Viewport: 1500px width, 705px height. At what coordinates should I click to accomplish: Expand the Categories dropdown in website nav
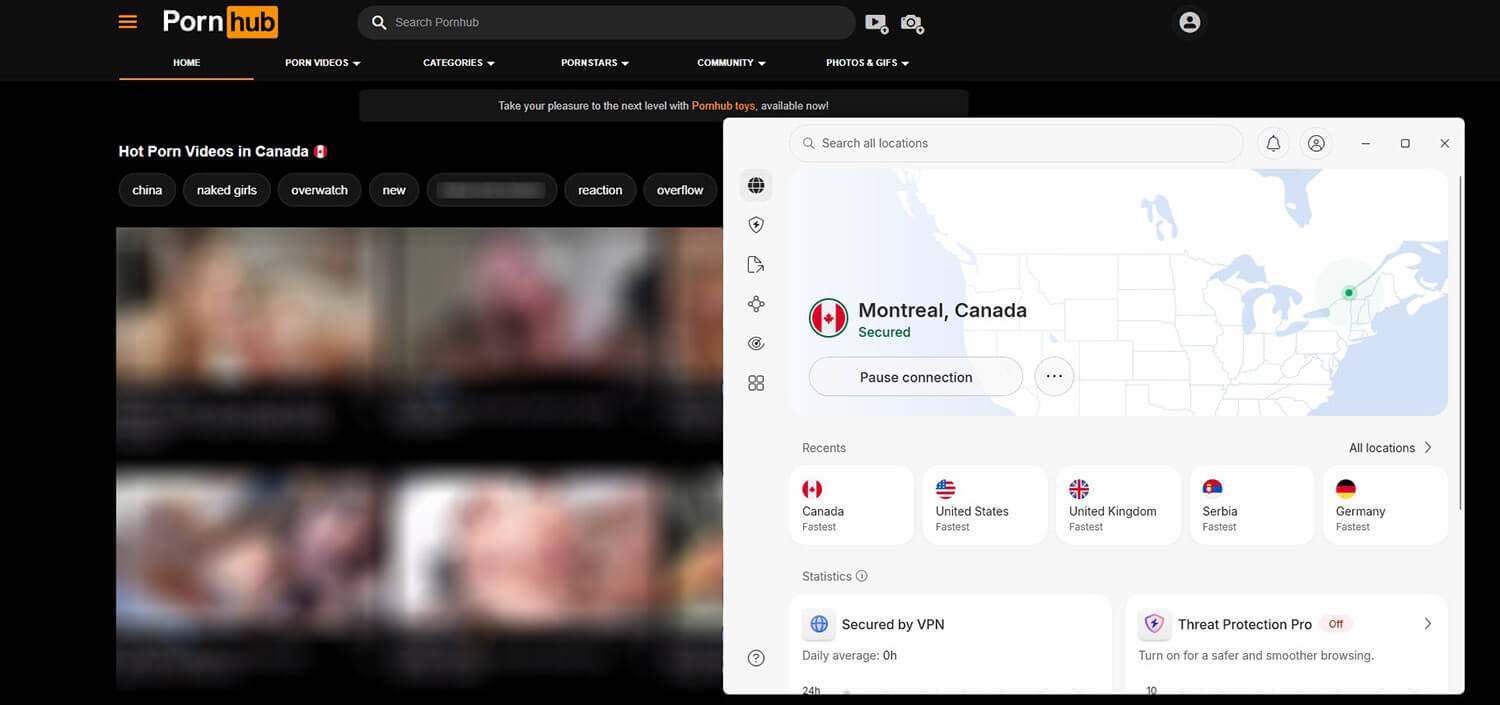(x=459, y=63)
